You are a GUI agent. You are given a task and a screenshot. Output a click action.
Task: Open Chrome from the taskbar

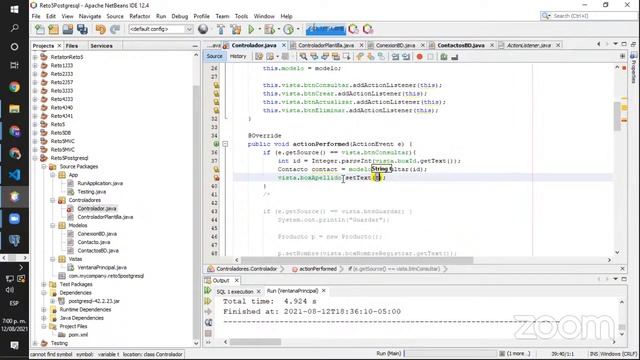tap(14, 87)
